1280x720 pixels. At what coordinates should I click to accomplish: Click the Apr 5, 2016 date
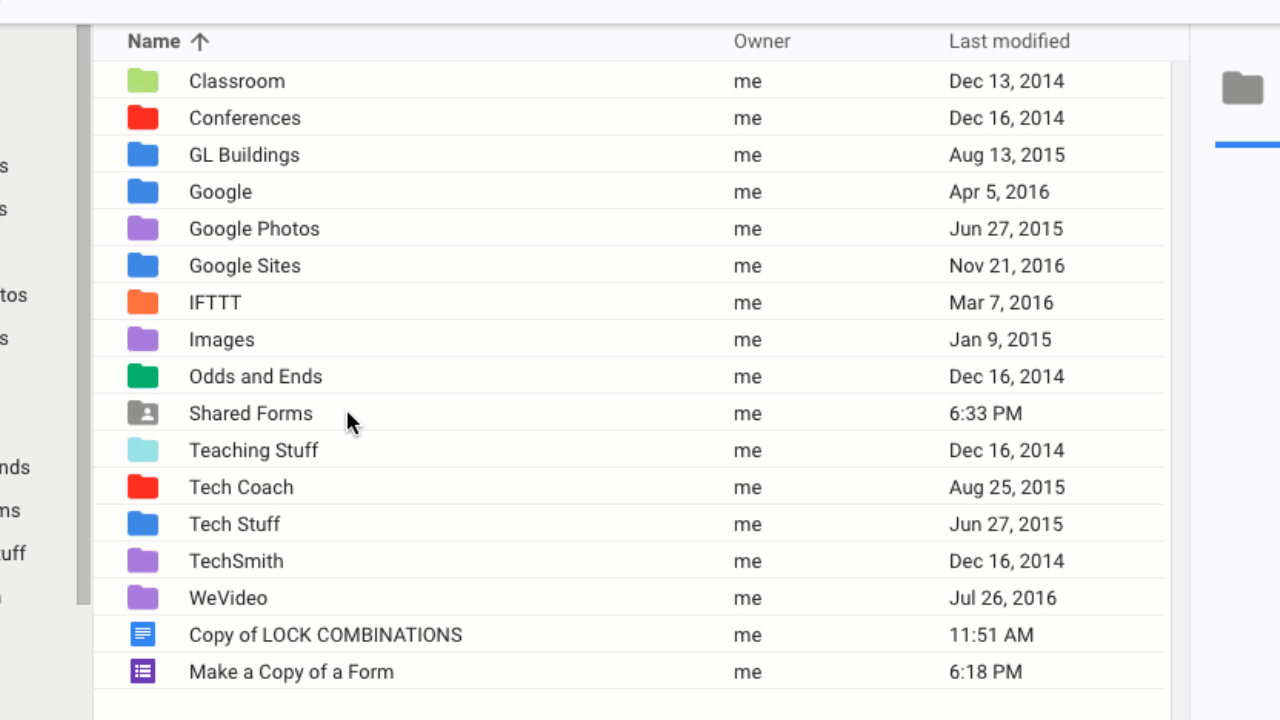pyautogui.click(x=999, y=192)
